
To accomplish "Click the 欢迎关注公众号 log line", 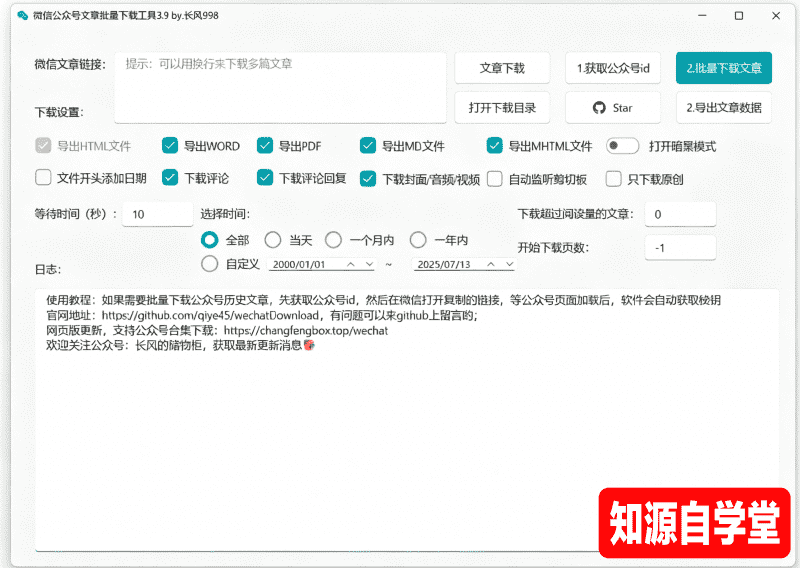I will [x=180, y=345].
